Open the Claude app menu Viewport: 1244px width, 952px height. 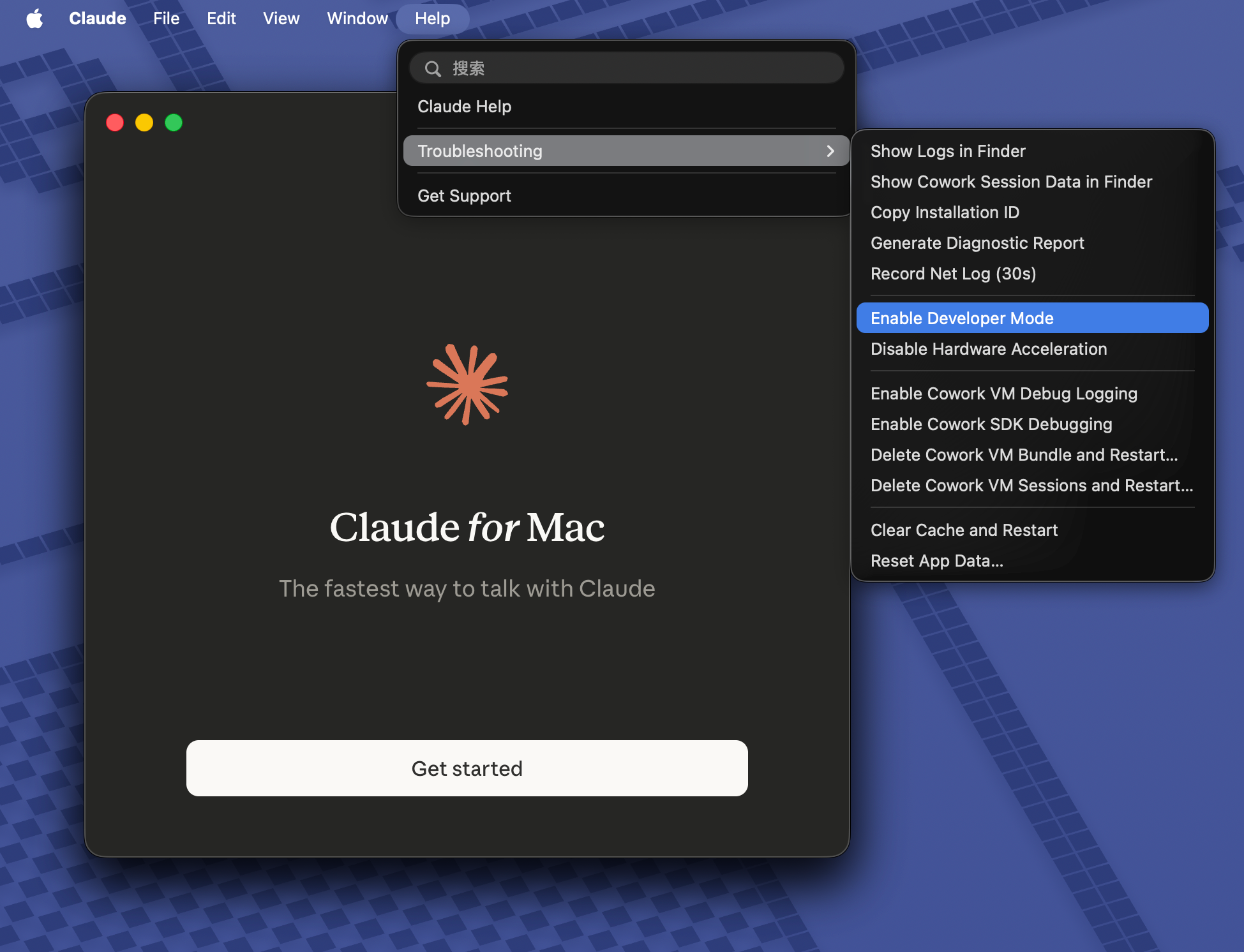[98, 19]
